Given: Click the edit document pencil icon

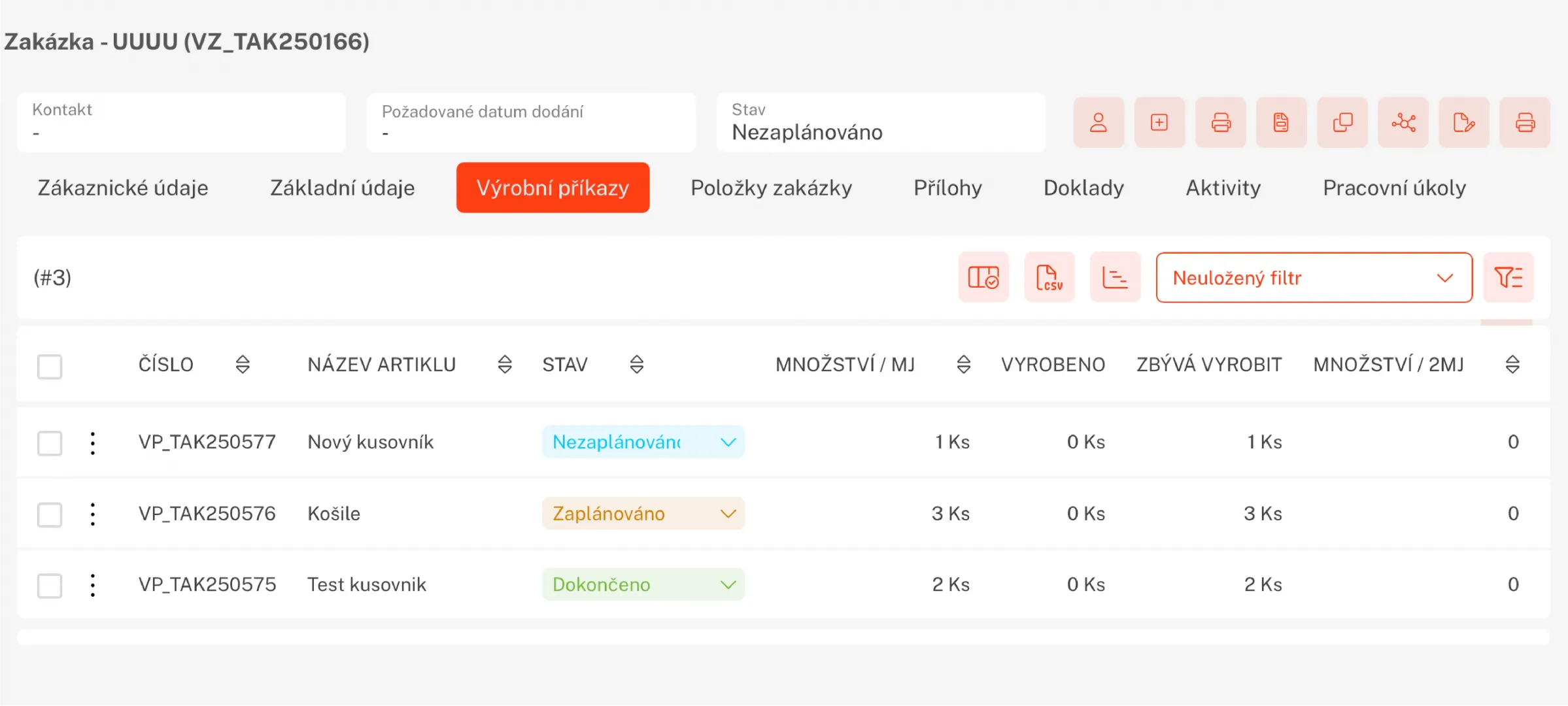Looking at the screenshot, I should [1463, 122].
